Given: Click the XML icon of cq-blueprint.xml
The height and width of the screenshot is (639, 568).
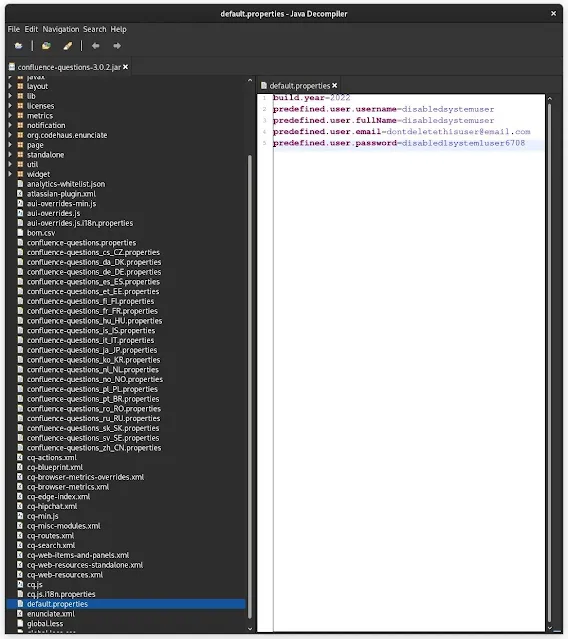Looking at the screenshot, I should coord(20,467).
